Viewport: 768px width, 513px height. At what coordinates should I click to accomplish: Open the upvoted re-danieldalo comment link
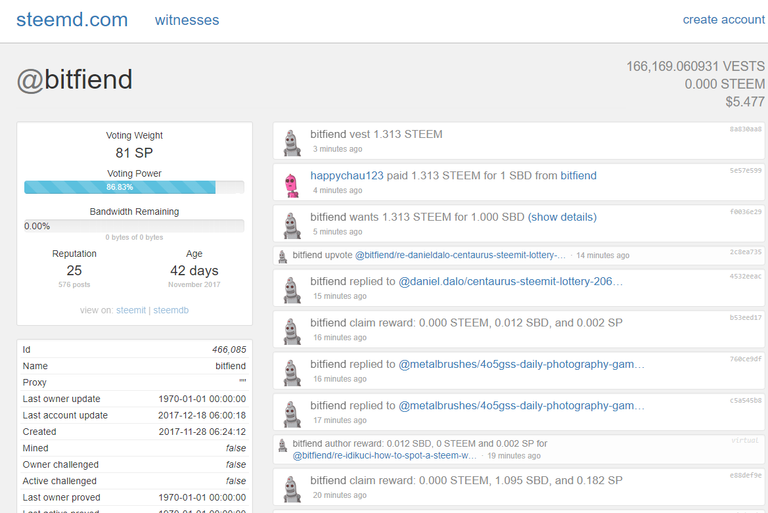tap(460, 256)
